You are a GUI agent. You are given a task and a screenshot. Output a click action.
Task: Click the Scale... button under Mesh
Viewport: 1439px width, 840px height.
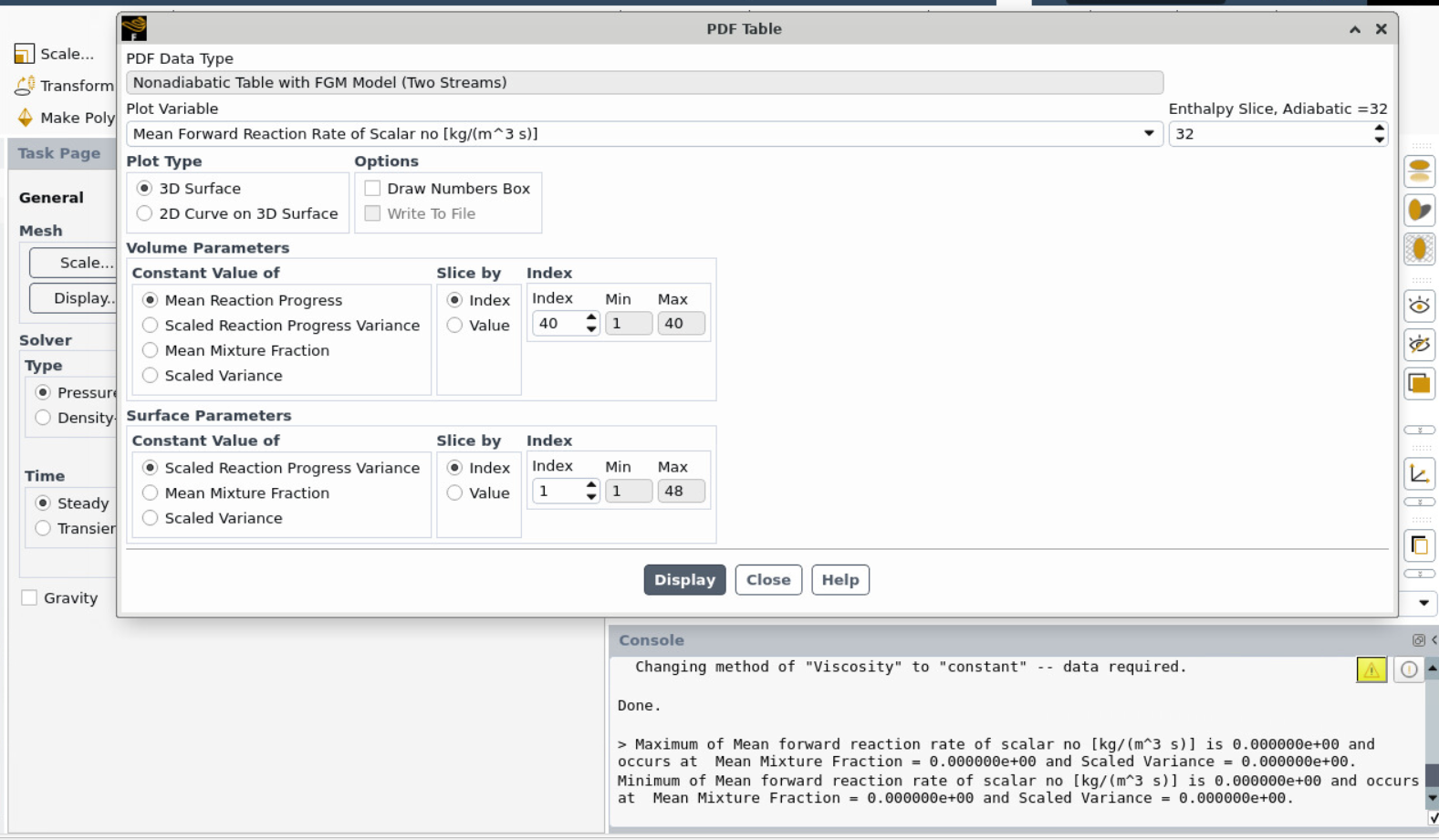pyautogui.click(x=74, y=263)
